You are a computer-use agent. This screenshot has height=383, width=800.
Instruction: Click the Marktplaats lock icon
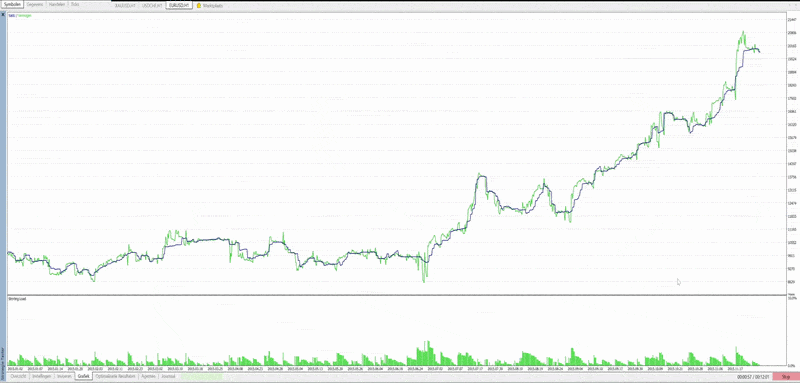click(x=198, y=6)
